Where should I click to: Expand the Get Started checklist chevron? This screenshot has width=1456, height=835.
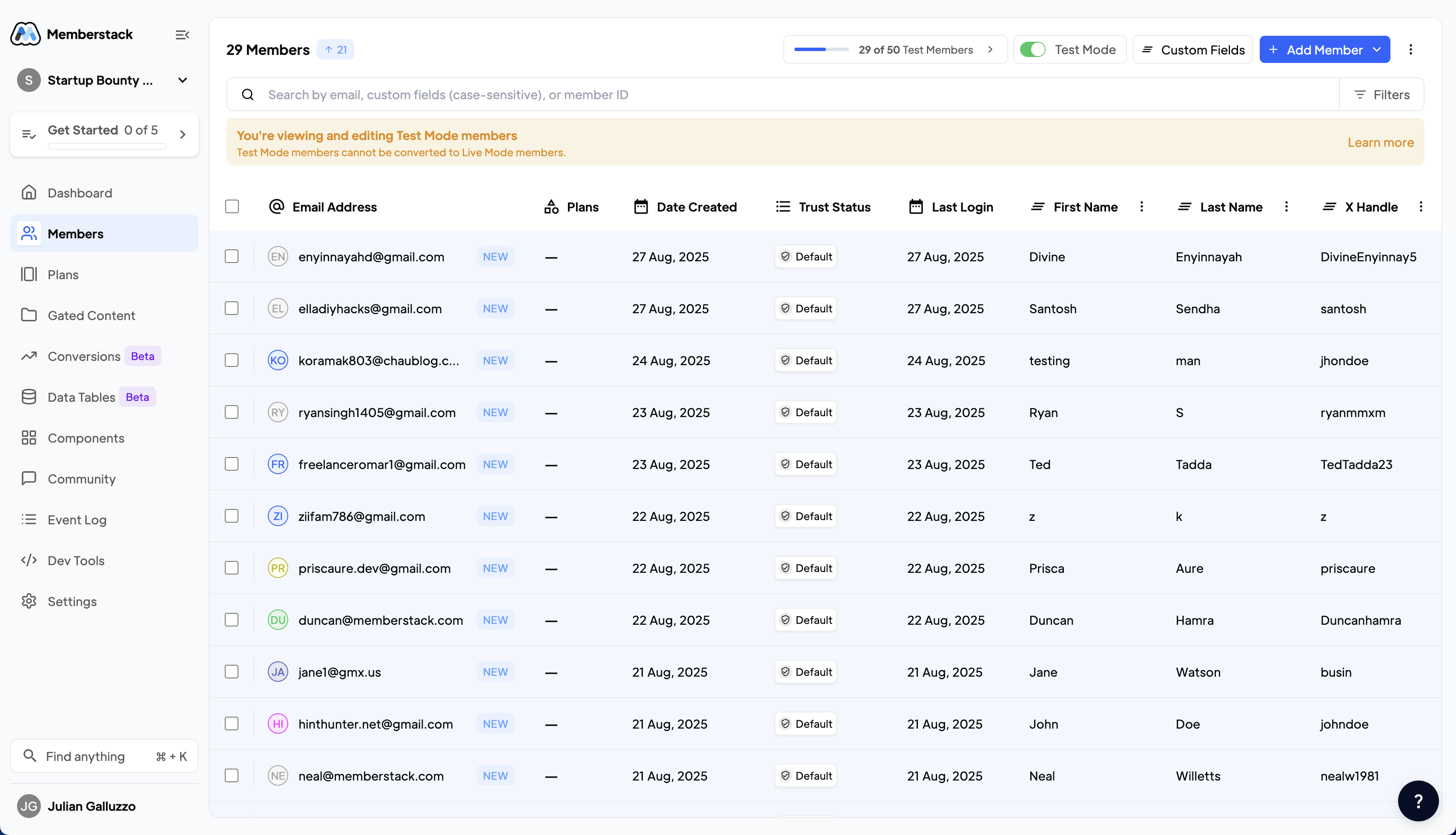183,134
